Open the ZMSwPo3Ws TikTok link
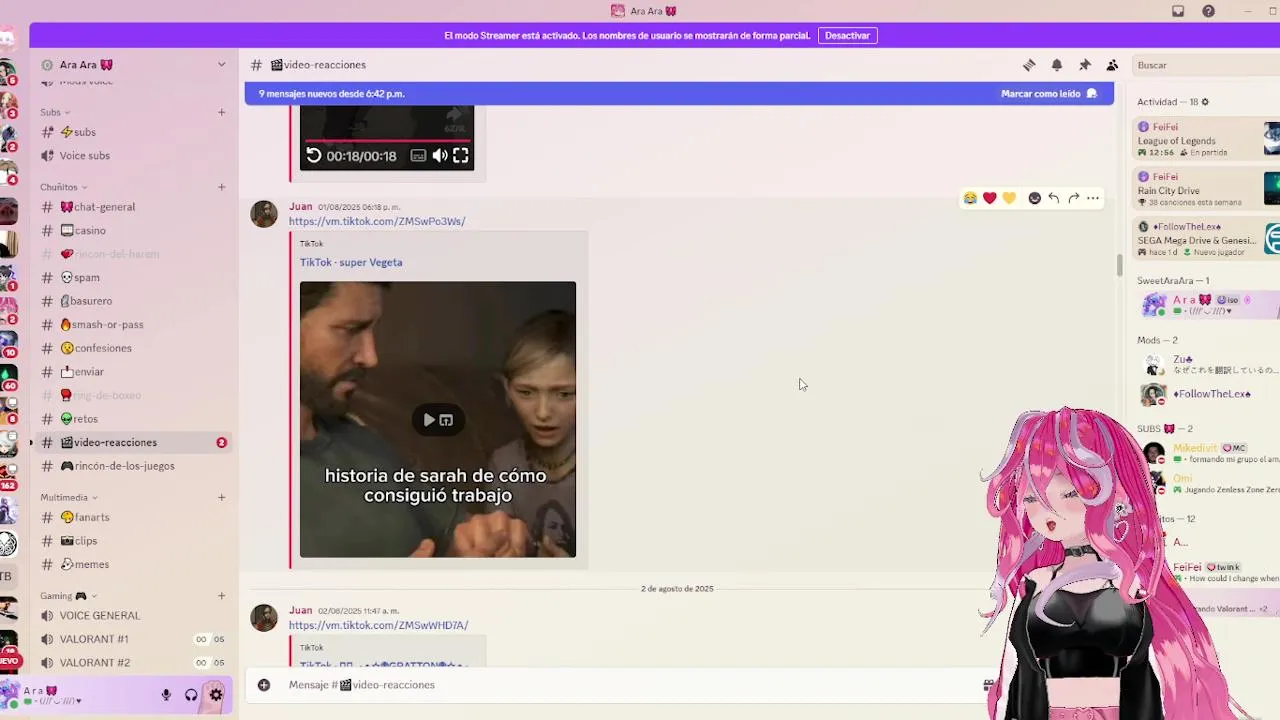This screenshot has height=720, width=1280. (x=377, y=221)
